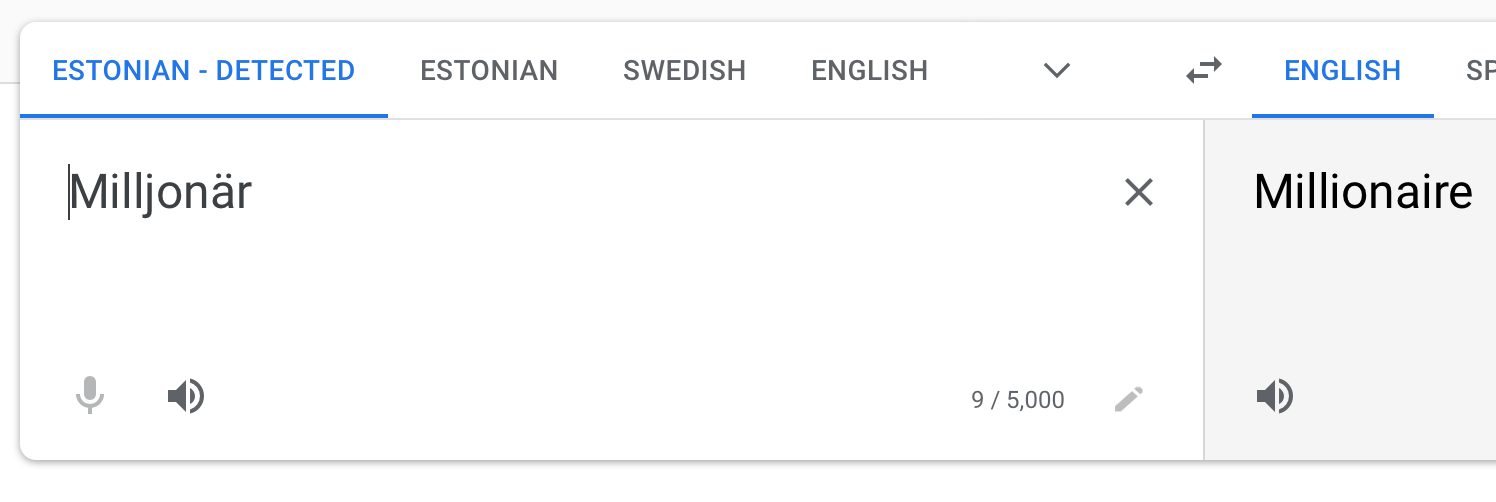Click the text cursor before Milljonär
This screenshot has height=502, width=1496.
[69, 192]
